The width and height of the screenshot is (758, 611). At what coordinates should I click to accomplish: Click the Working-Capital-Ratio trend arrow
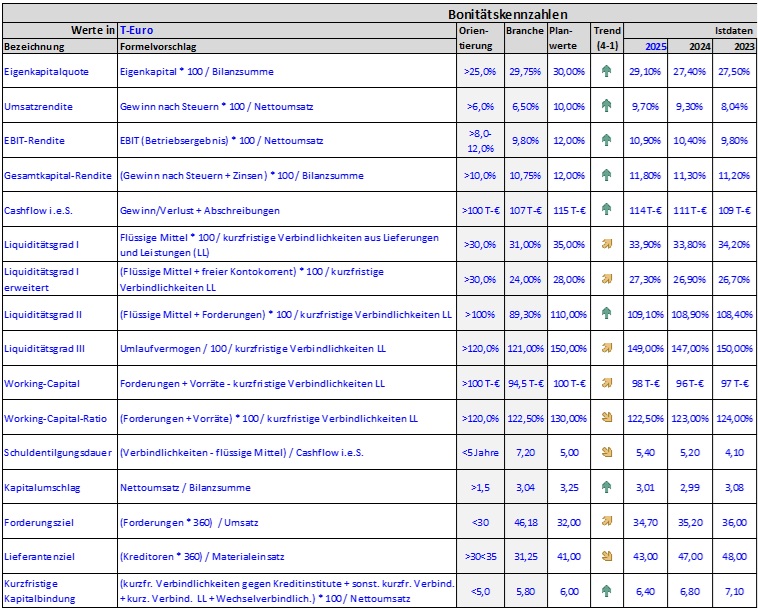[x=607, y=417]
